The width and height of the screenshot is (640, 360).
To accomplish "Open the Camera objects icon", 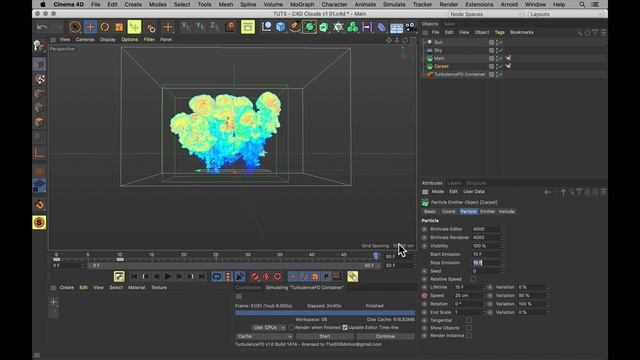I will tap(411, 27).
